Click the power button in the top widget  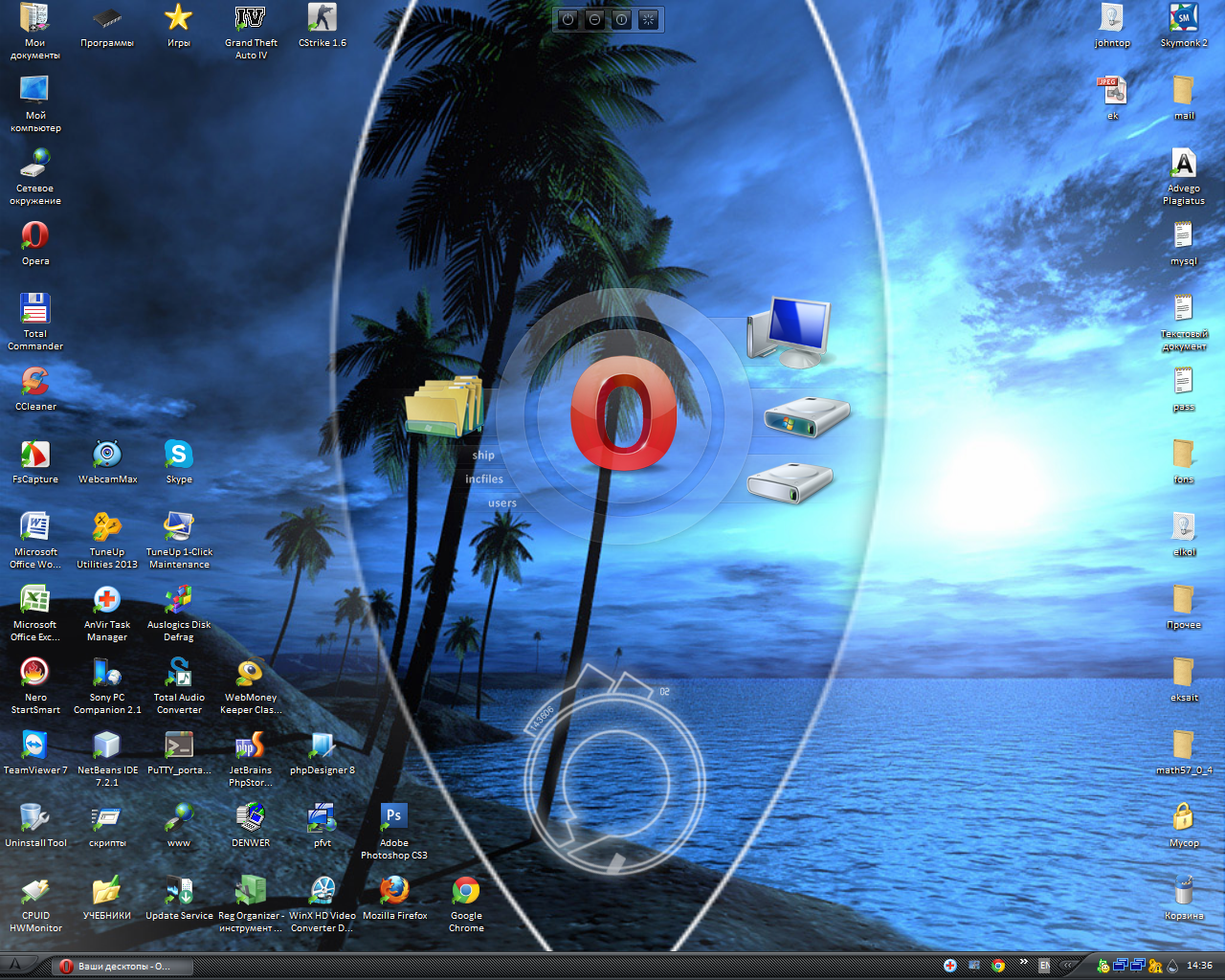(x=568, y=19)
